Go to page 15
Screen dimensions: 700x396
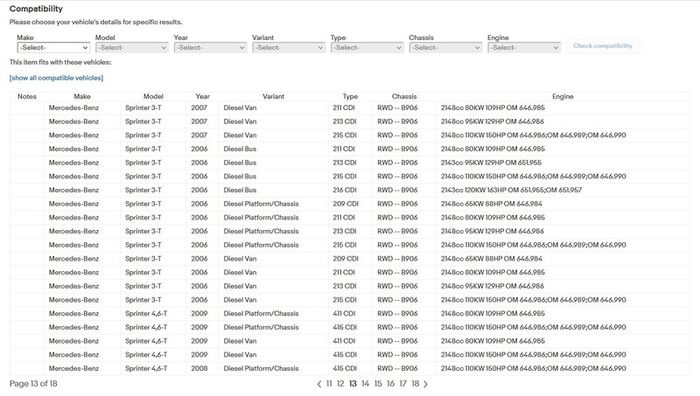tap(378, 383)
